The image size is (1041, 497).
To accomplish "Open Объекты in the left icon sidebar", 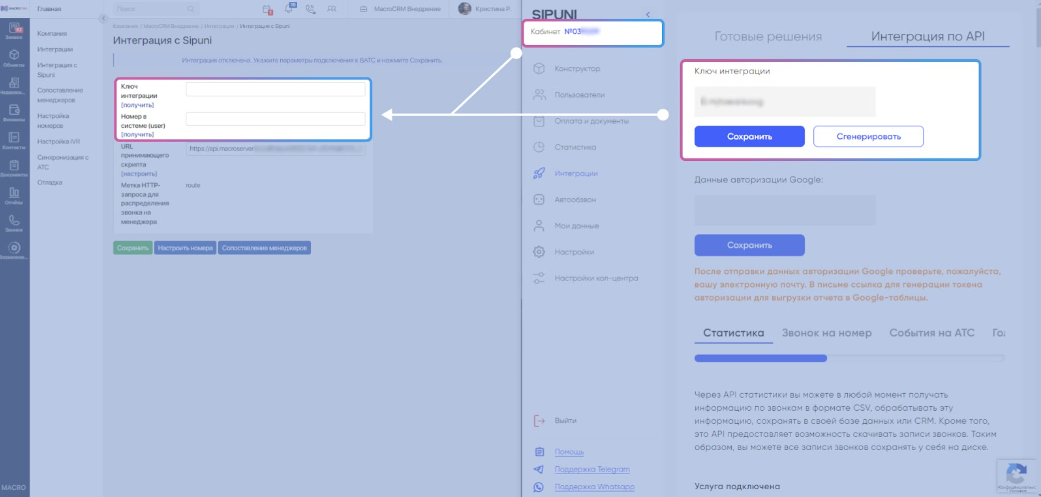I will (x=15, y=57).
